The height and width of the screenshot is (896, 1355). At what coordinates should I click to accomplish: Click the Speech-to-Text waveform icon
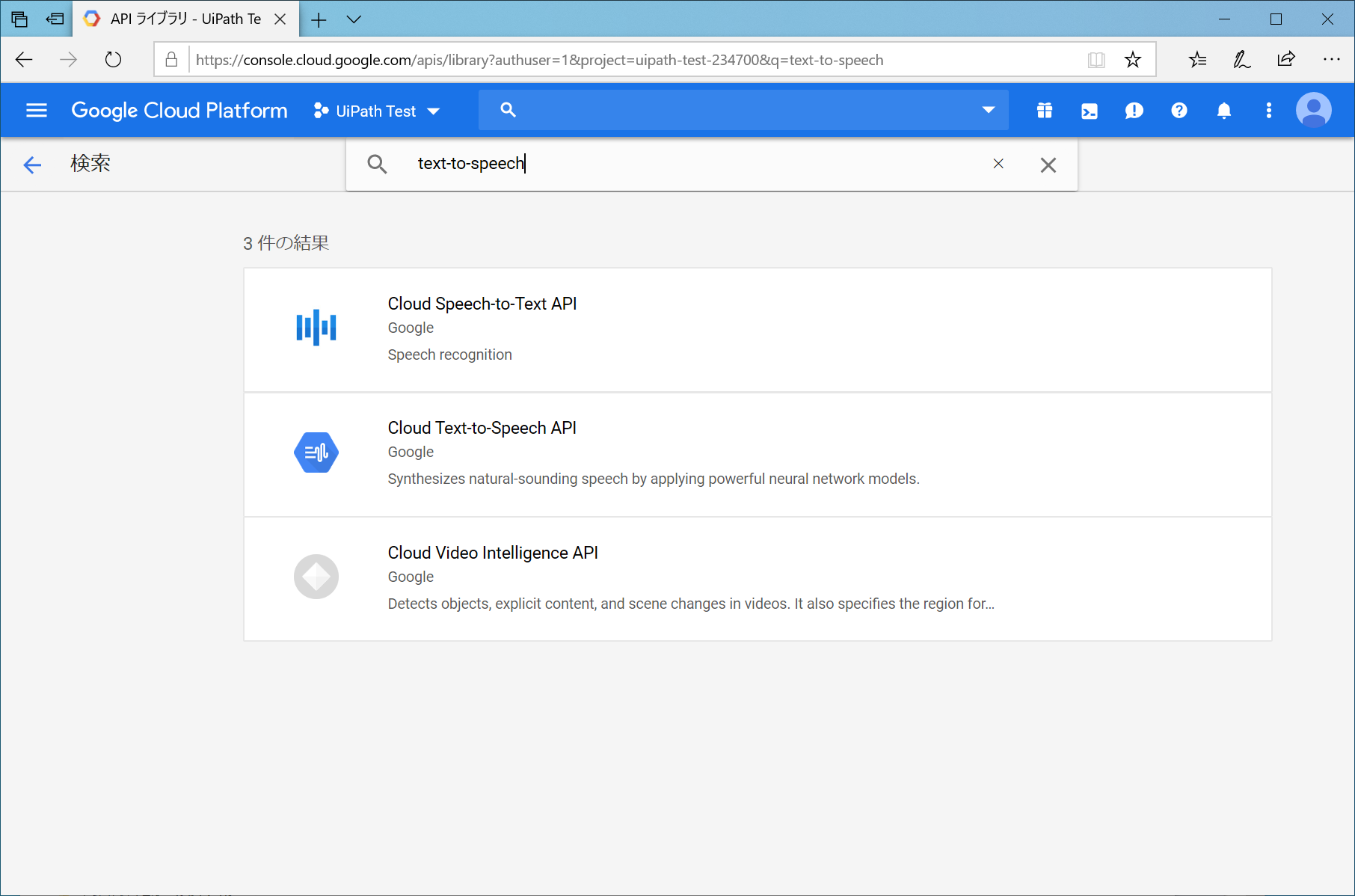tap(316, 328)
